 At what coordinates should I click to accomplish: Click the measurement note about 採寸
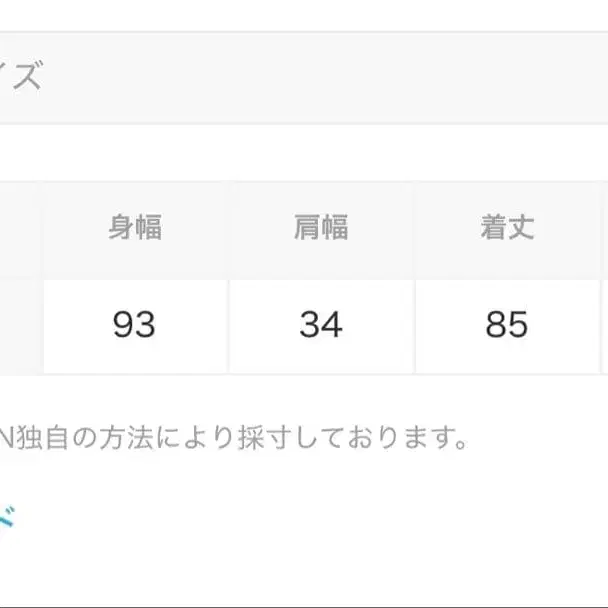click(235, 437)
